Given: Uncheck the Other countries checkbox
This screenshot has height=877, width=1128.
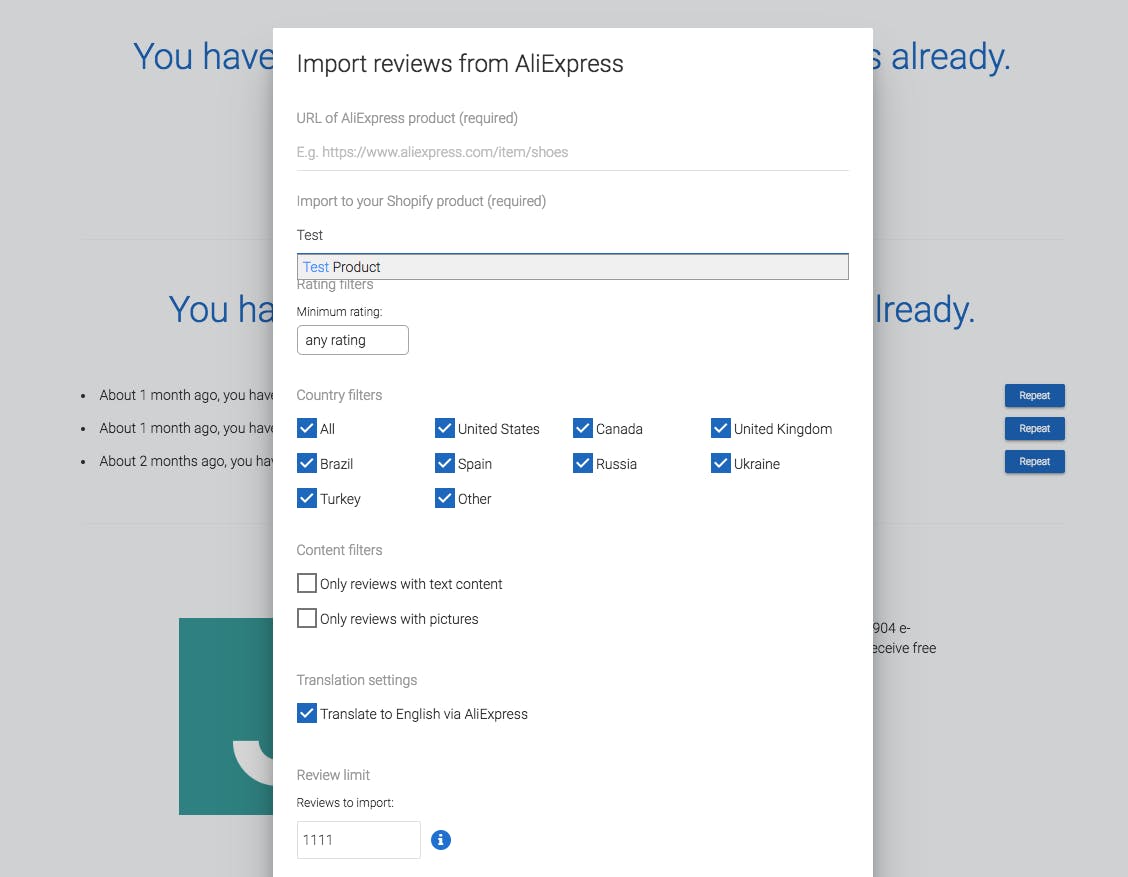Looking at the screenshot, I should (x=445, y=499).
